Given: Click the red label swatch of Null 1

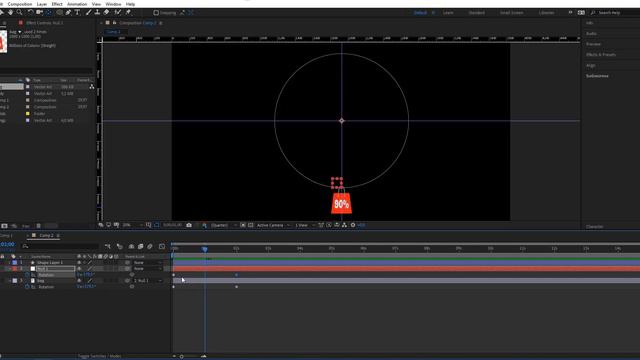Looking at the screenshot, I should point(15,269).
